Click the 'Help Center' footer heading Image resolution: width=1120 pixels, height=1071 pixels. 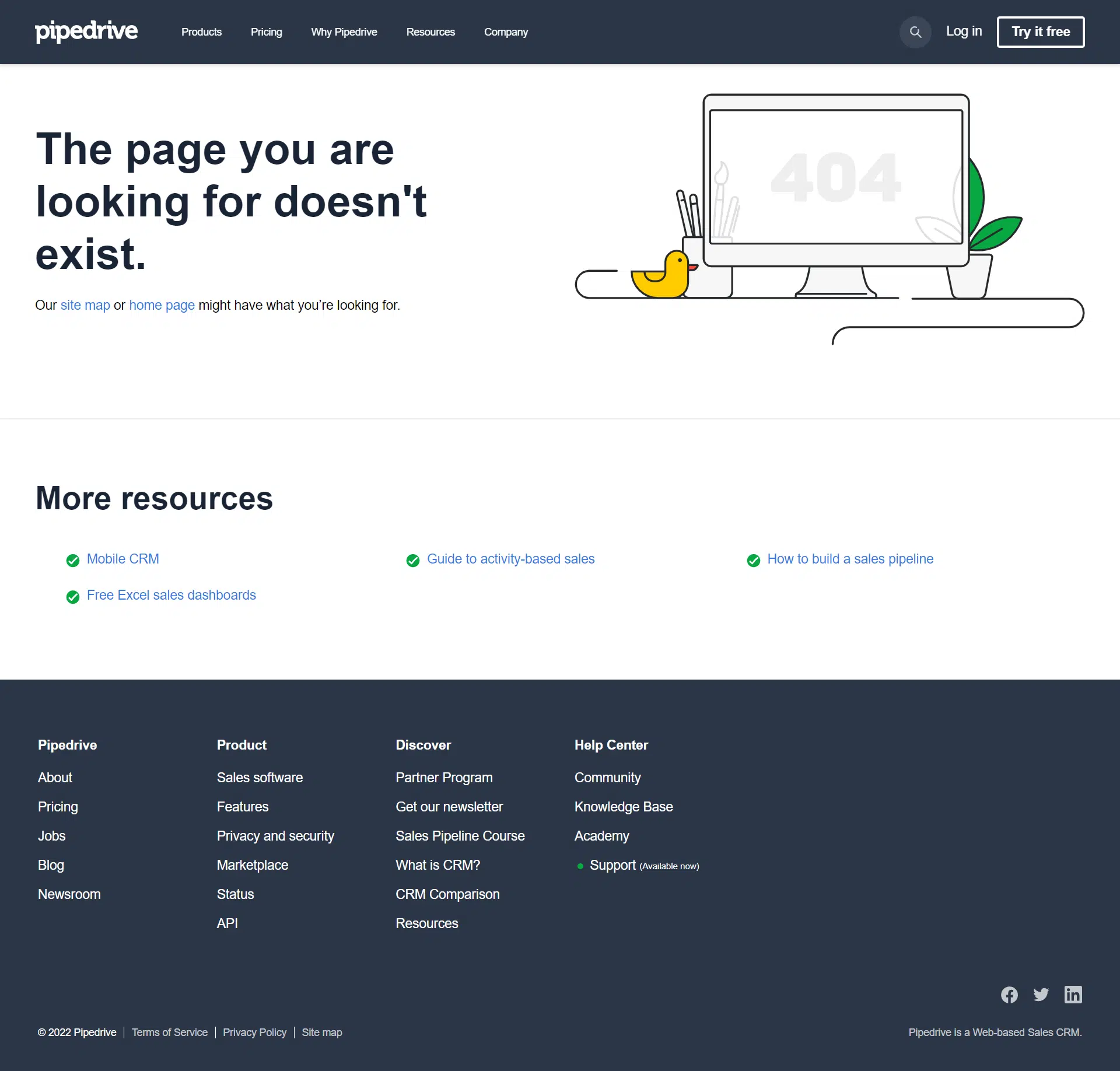coord(611,745)
